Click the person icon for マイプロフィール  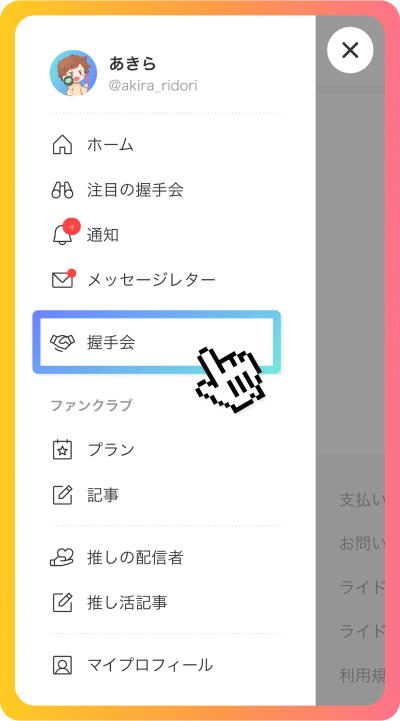point(62,665)
